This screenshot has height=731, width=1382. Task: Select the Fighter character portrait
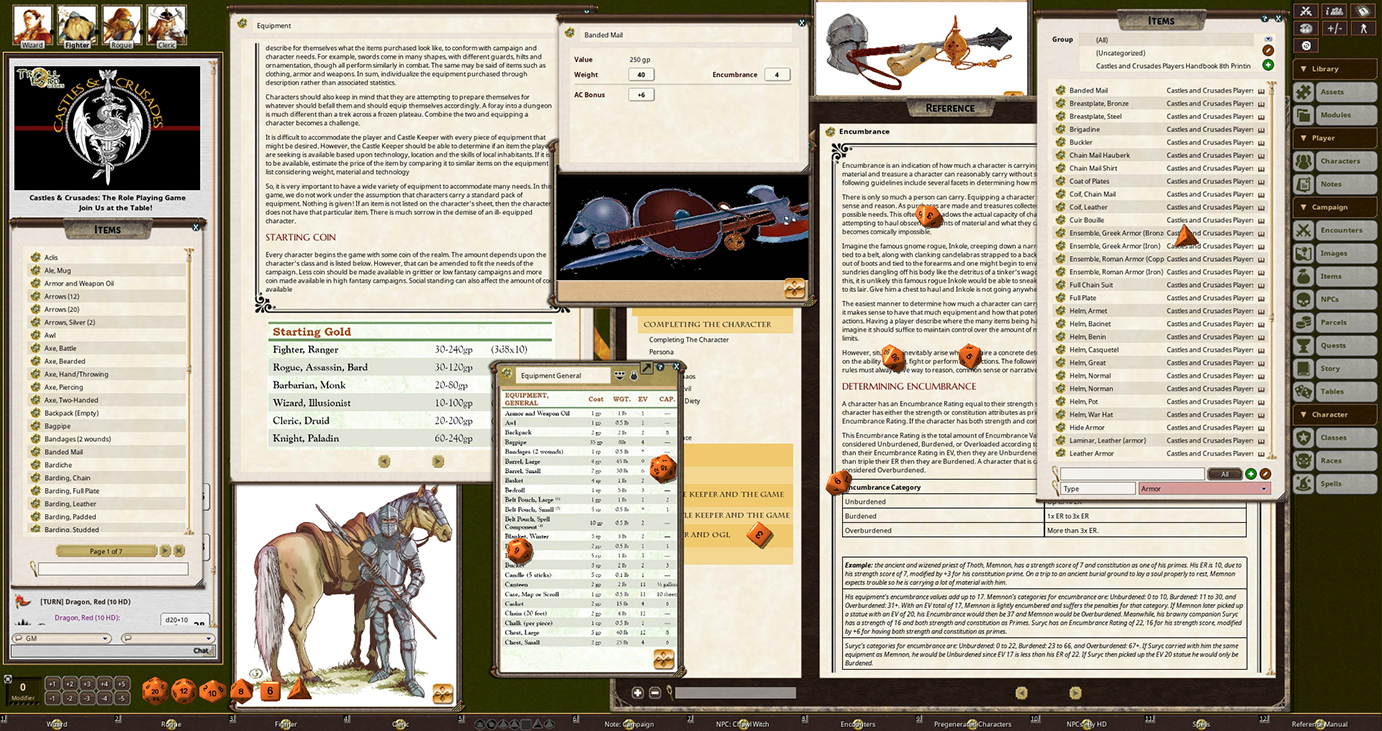tap(77, 25)
